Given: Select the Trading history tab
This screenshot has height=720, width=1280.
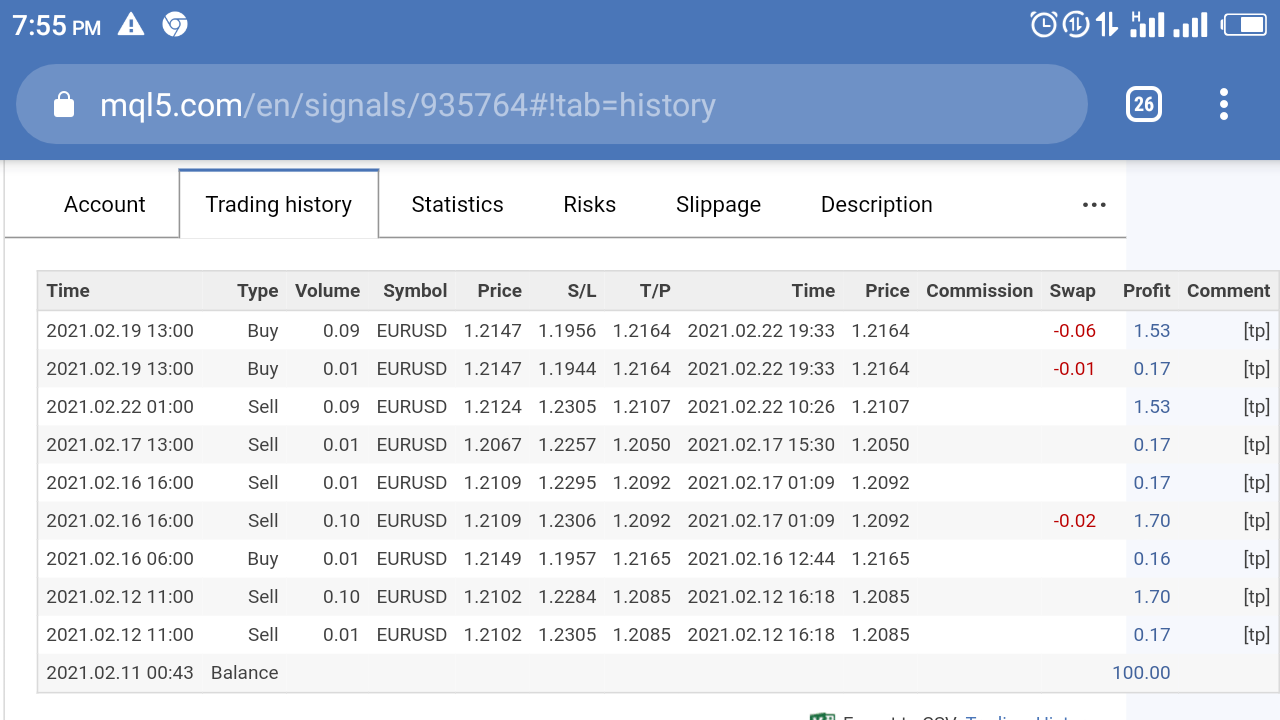Looking at the screenshot, I should click(279, 204).
